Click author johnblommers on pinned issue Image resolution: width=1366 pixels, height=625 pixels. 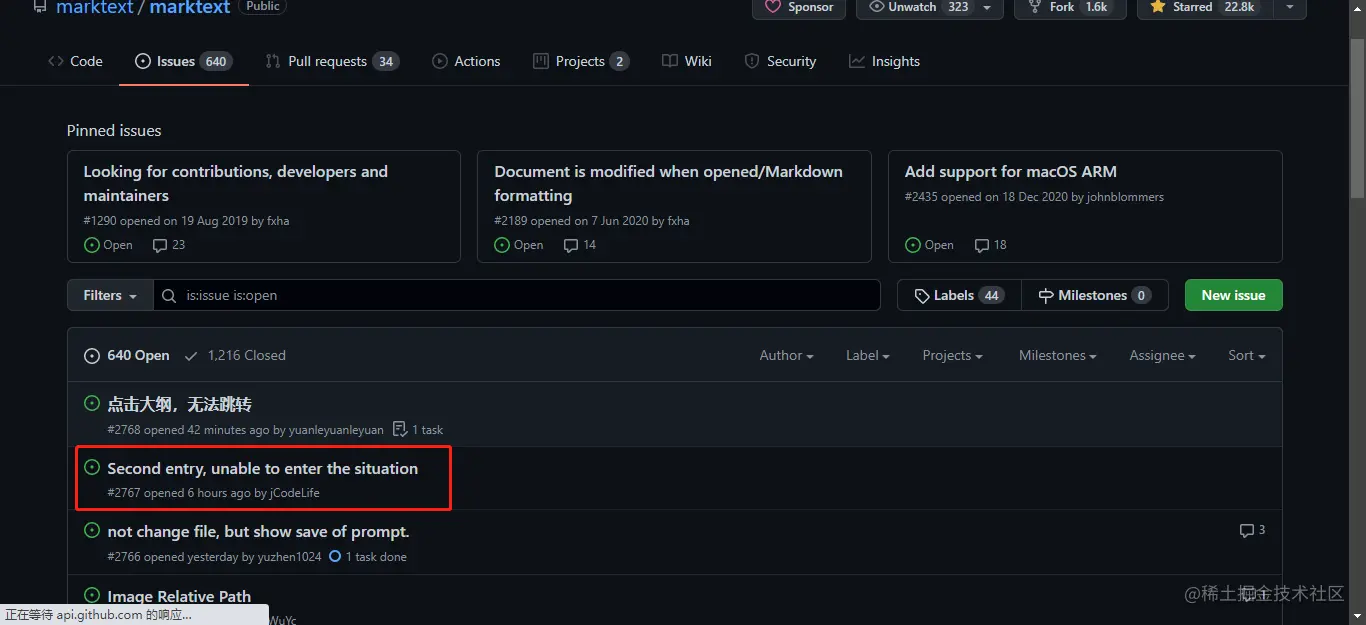pyautogui.click(x=1125, y=197)
